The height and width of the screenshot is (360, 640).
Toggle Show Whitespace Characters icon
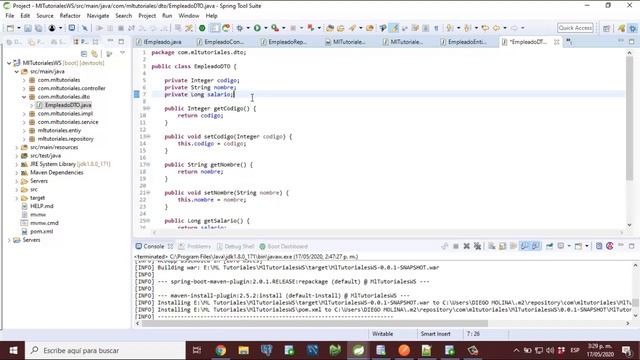pos(436,28)
